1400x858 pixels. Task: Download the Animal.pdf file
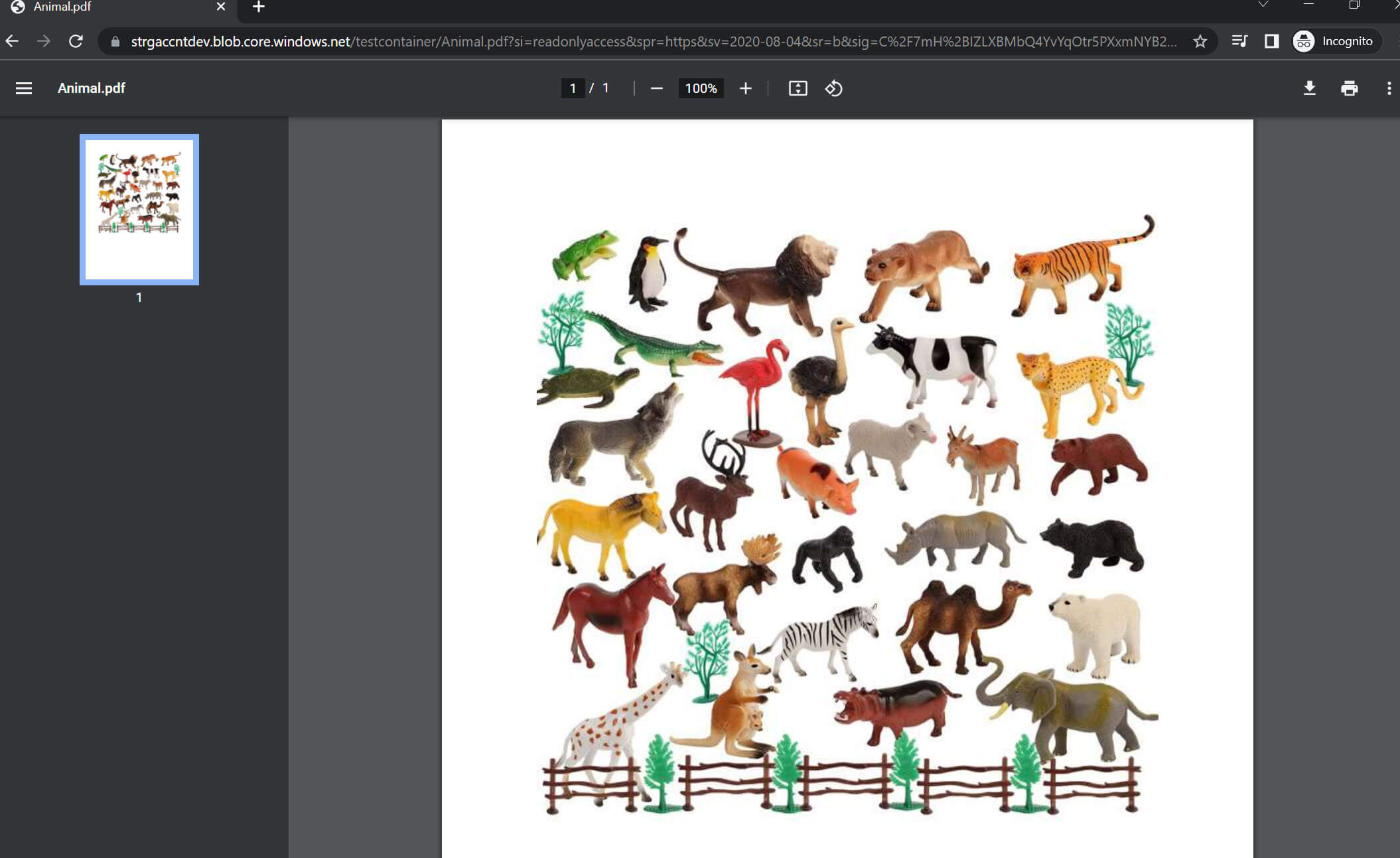tap(1309, 88)
